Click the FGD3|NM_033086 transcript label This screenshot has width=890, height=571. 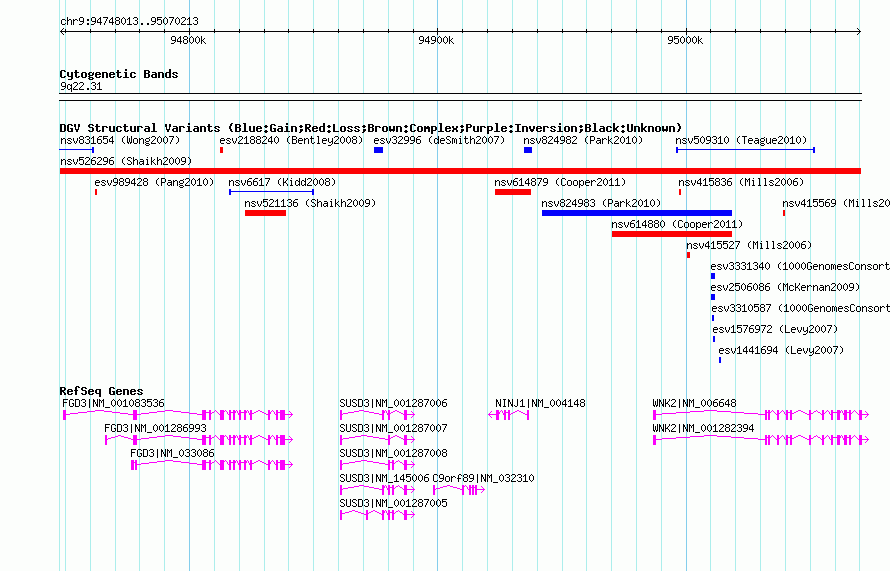point(173,453)
